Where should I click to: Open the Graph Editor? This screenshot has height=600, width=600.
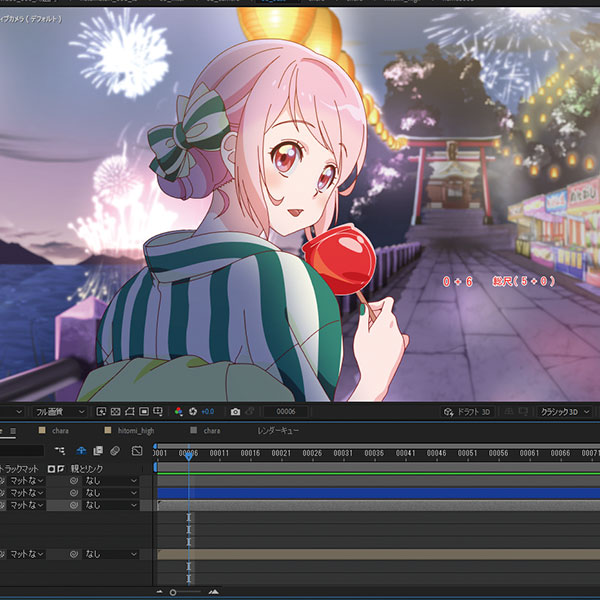pos(137,451)
